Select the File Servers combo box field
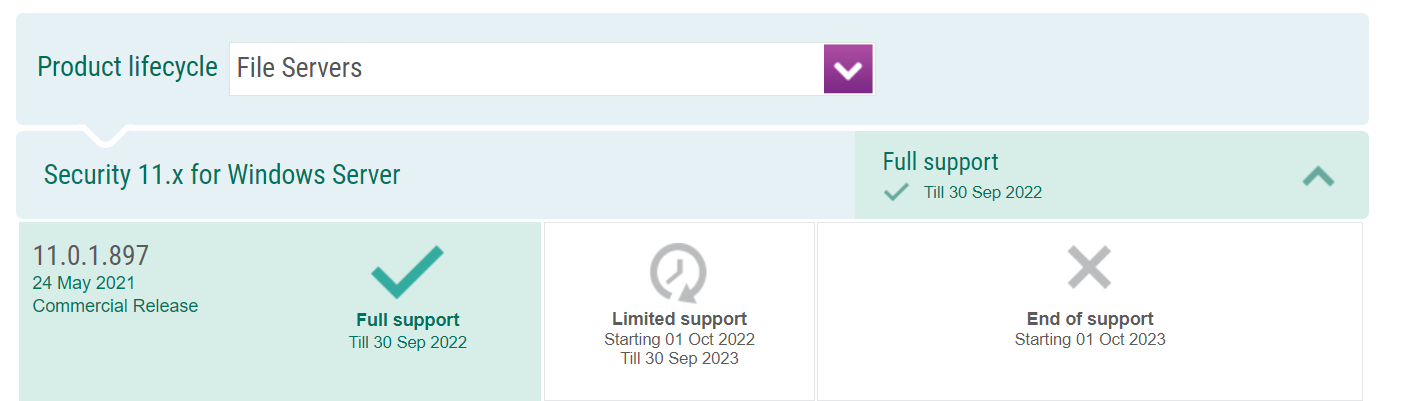The width and height of the screenshot is (1402, 401). click(551, 69)
